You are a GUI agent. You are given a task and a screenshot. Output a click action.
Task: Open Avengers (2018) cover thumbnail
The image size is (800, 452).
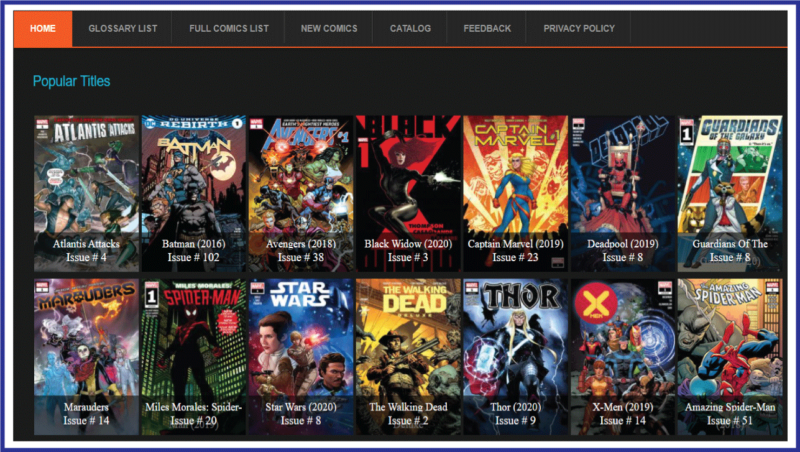tap(301, 193)
